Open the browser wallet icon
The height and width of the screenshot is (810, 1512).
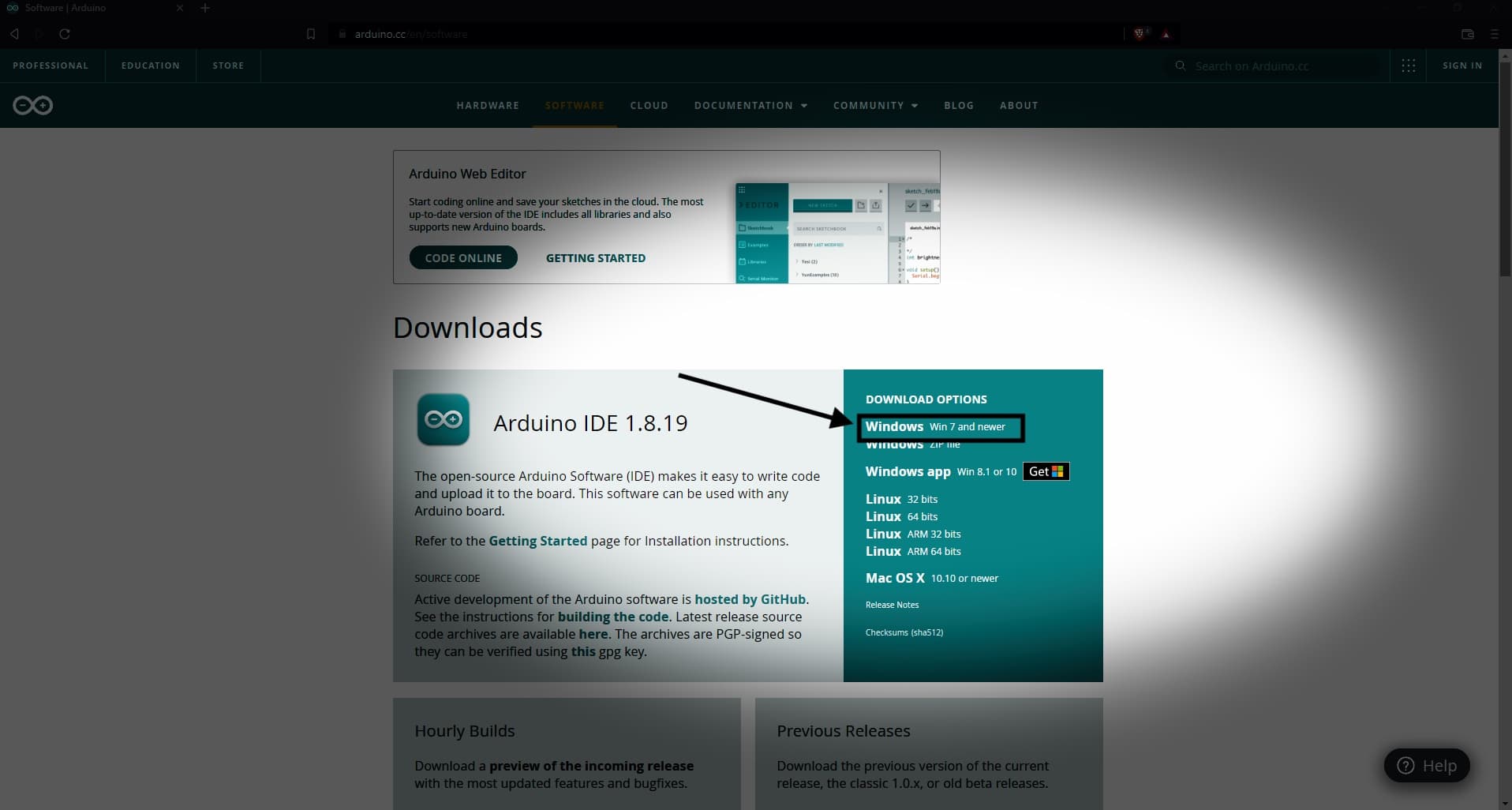[x=1468, y=34]
